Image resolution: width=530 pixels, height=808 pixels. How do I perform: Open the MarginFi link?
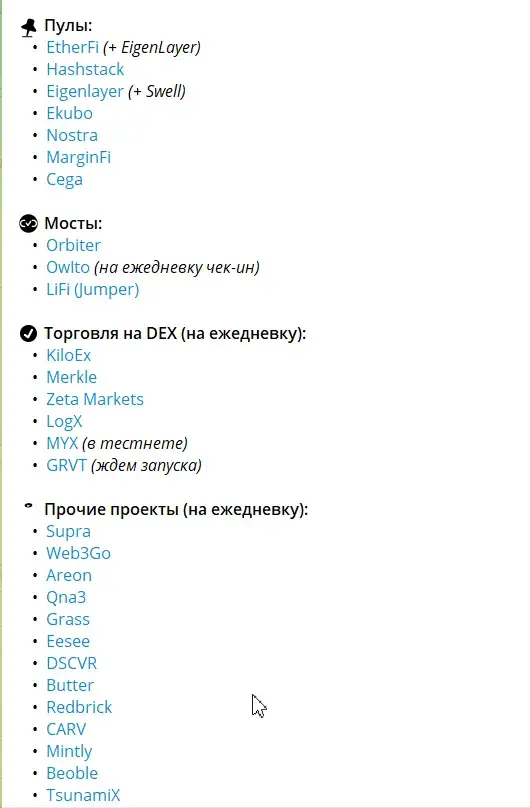tap(78, 158)
